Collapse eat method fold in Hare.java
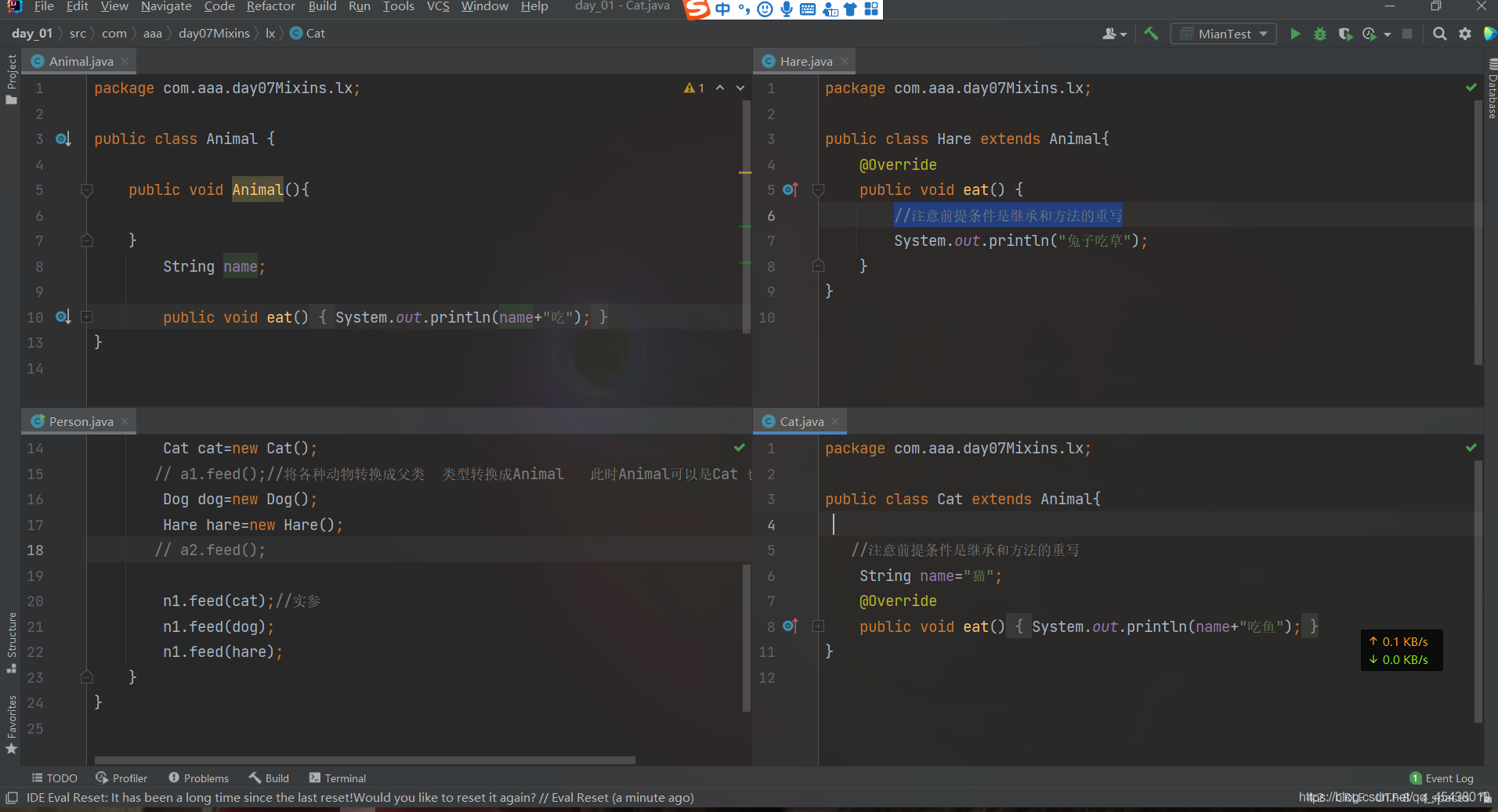Screen dimensions: 1498x812 (x=818, y=189)
